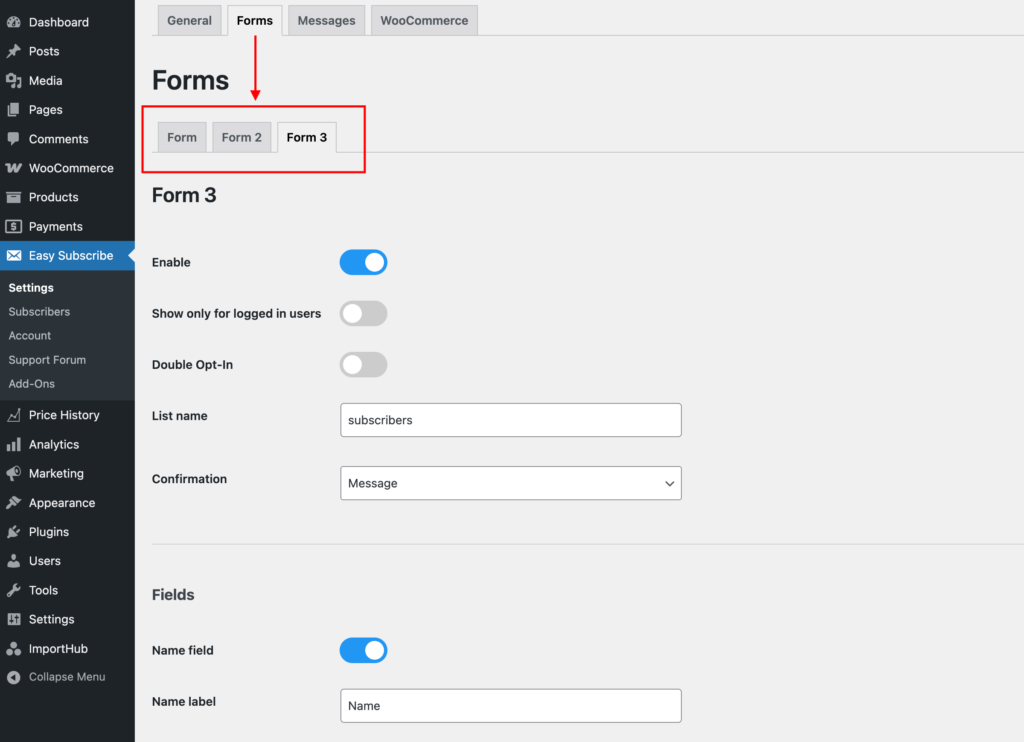Click the Price History chart icon

tap(14, 415)
